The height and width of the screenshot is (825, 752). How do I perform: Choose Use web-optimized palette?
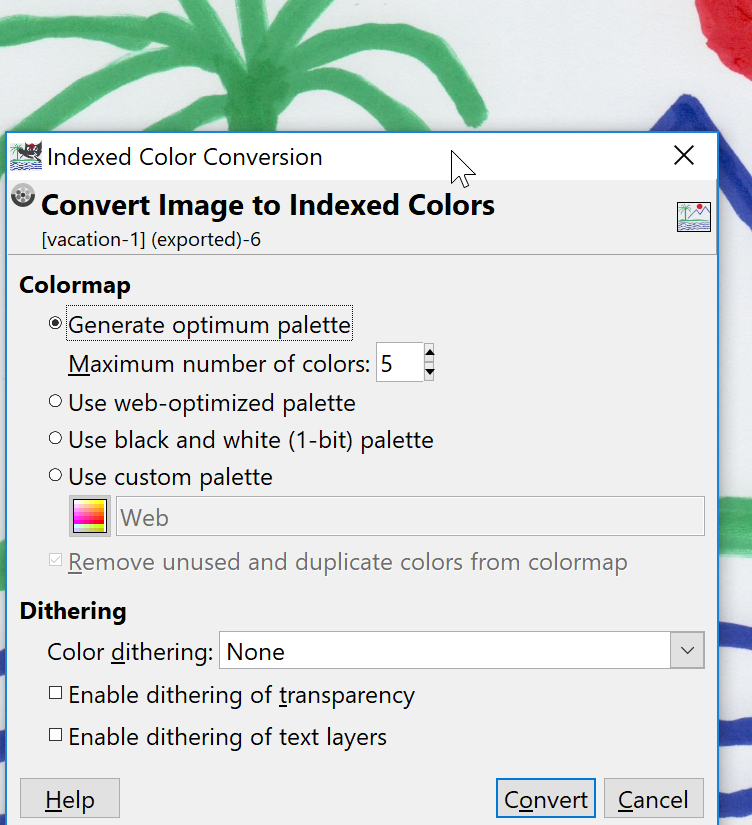(56, 402)
